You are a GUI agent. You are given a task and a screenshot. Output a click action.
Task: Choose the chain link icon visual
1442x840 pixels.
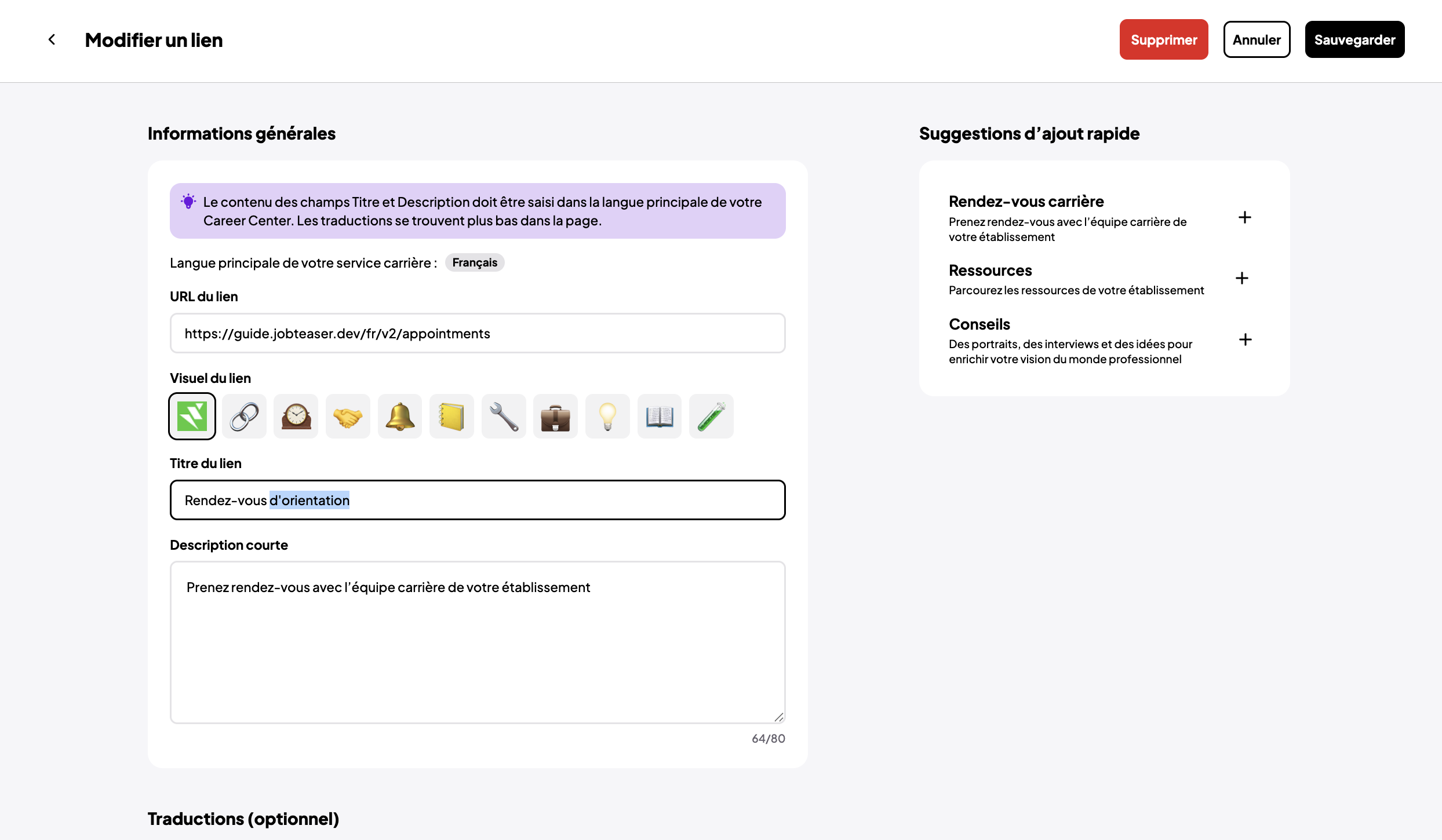tap(244, 416)
